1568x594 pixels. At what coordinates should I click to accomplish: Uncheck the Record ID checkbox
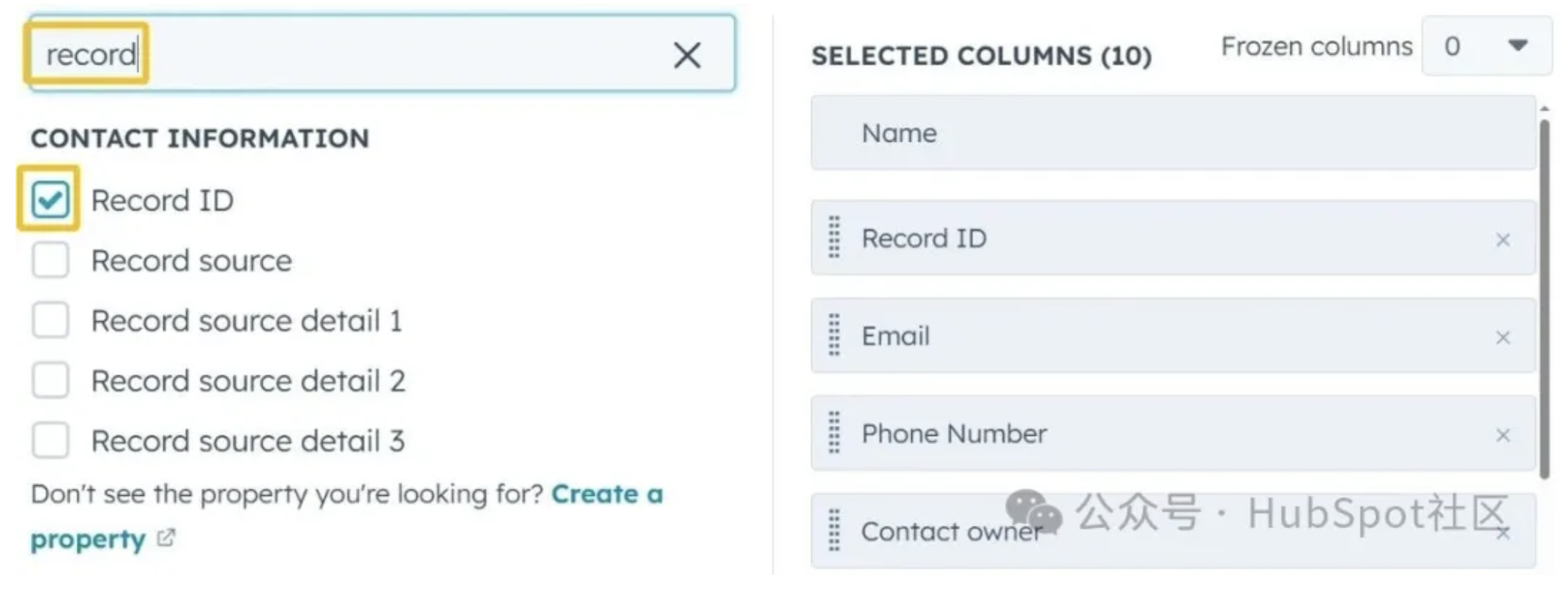50,200
